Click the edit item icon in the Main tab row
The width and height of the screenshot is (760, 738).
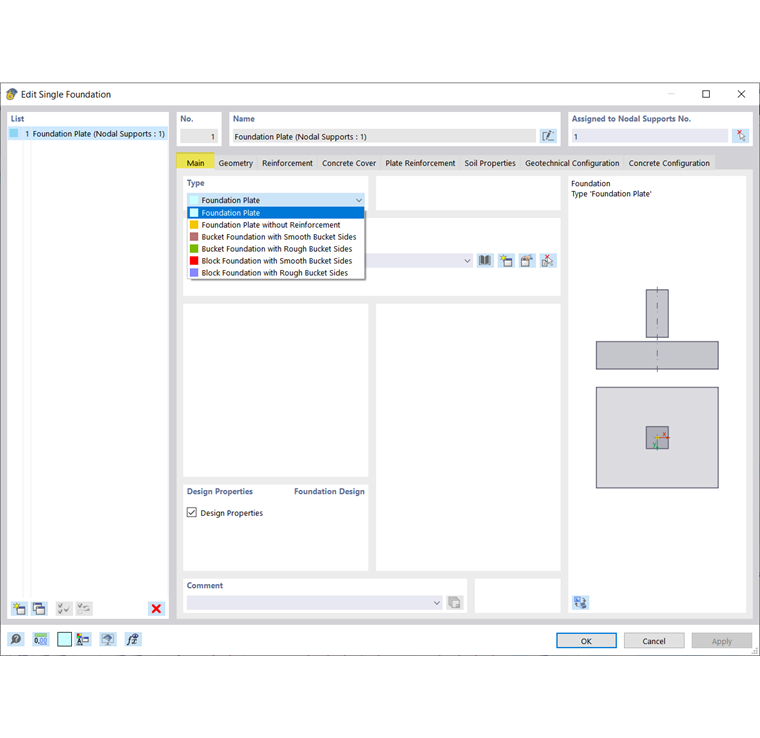(527, 261)
